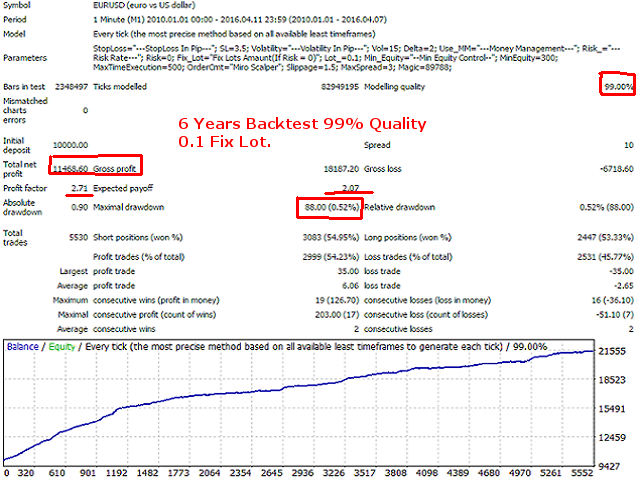The width and height of the screenshot is (640, 480).
Task: Click the "Ticks modelled" label
Action: coord(120,87)
